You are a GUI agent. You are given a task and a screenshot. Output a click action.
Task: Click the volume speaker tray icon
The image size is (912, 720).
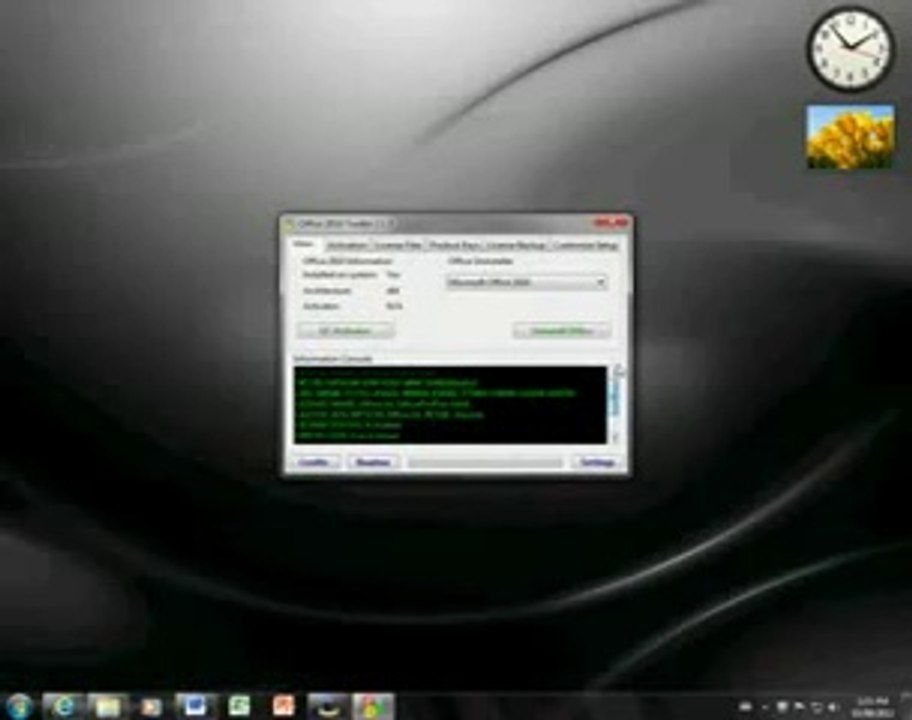tap(834, 707)
